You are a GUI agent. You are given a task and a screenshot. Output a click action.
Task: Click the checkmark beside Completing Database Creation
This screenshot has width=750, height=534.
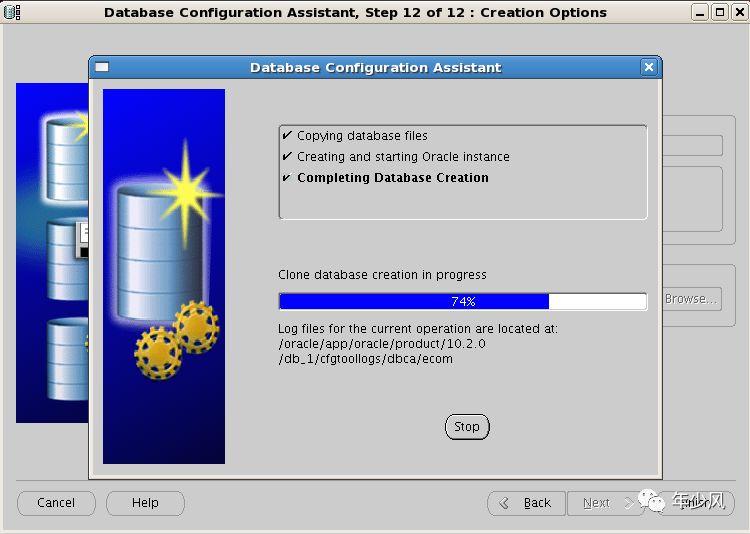(x=287, y=178)
